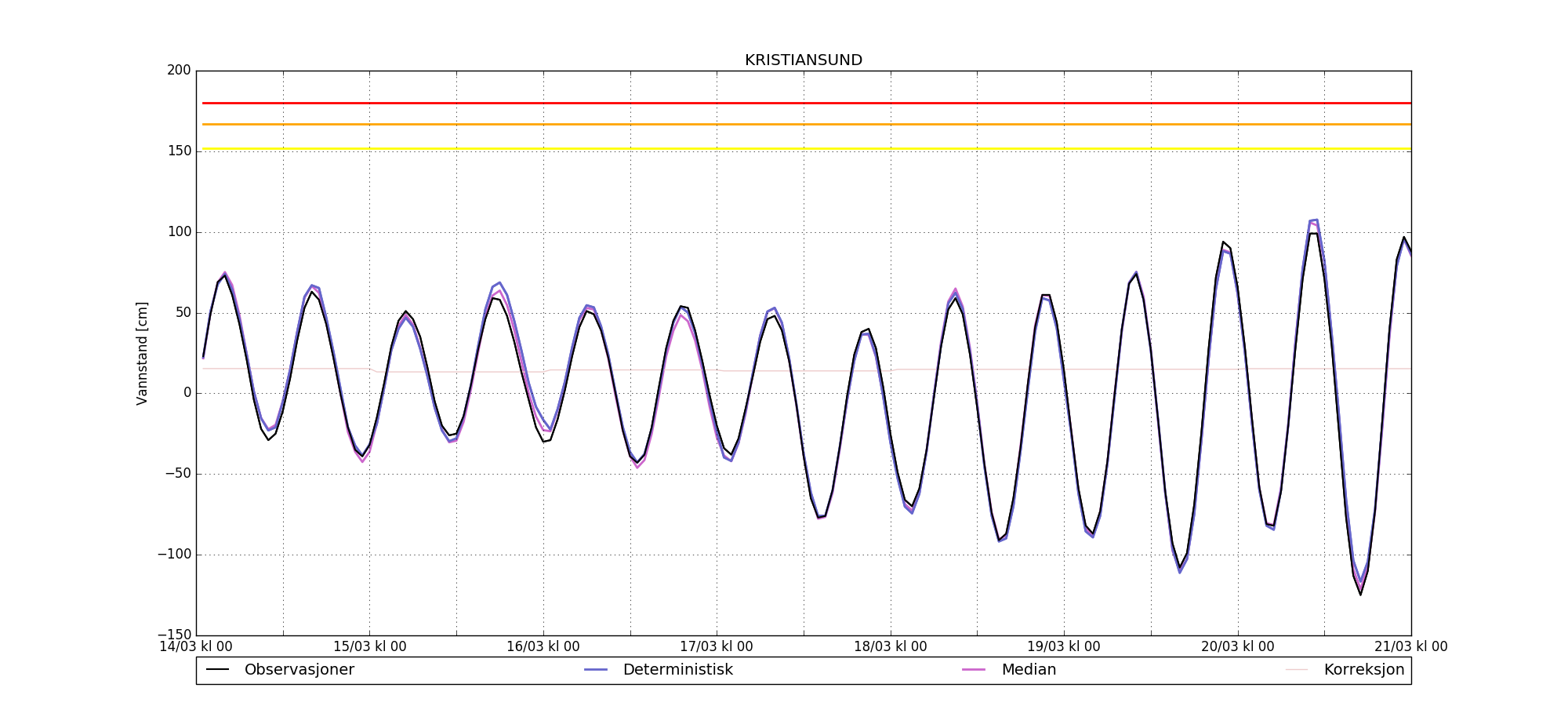Viewport: 1568px width, 706px height.
Task: Click the blue Deterministisk legend line sample
Action: point(596,670)
